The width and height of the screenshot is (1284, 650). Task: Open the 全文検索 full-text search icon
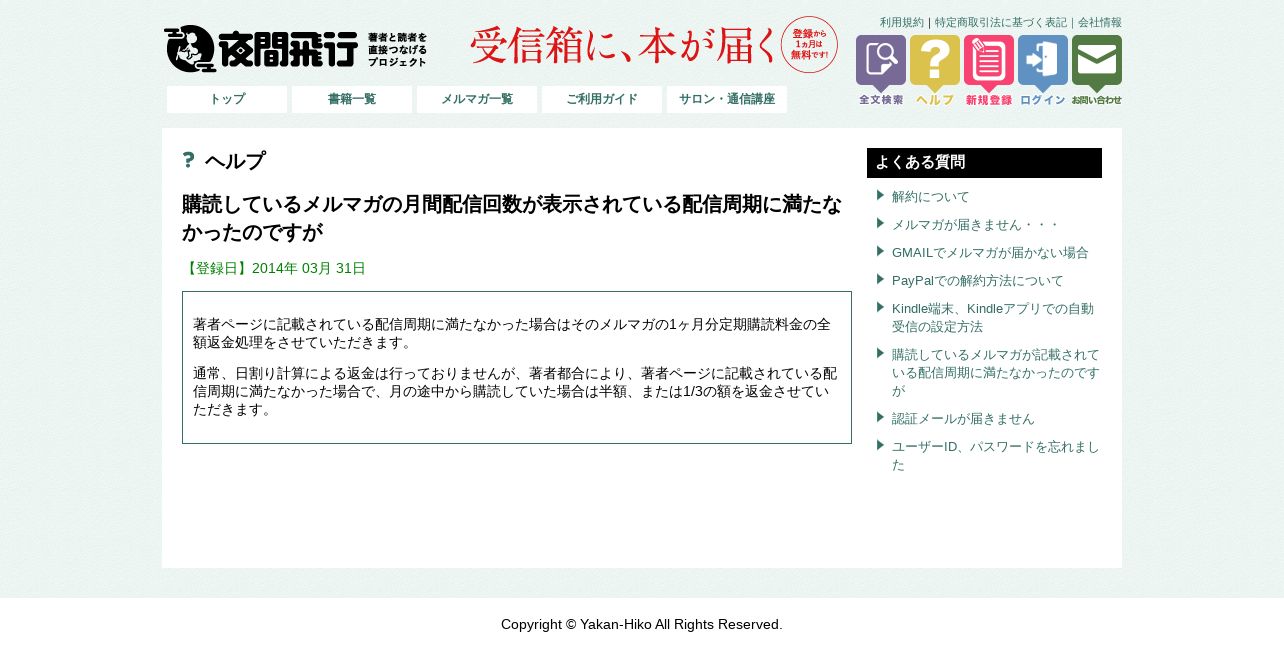(881, 70)
